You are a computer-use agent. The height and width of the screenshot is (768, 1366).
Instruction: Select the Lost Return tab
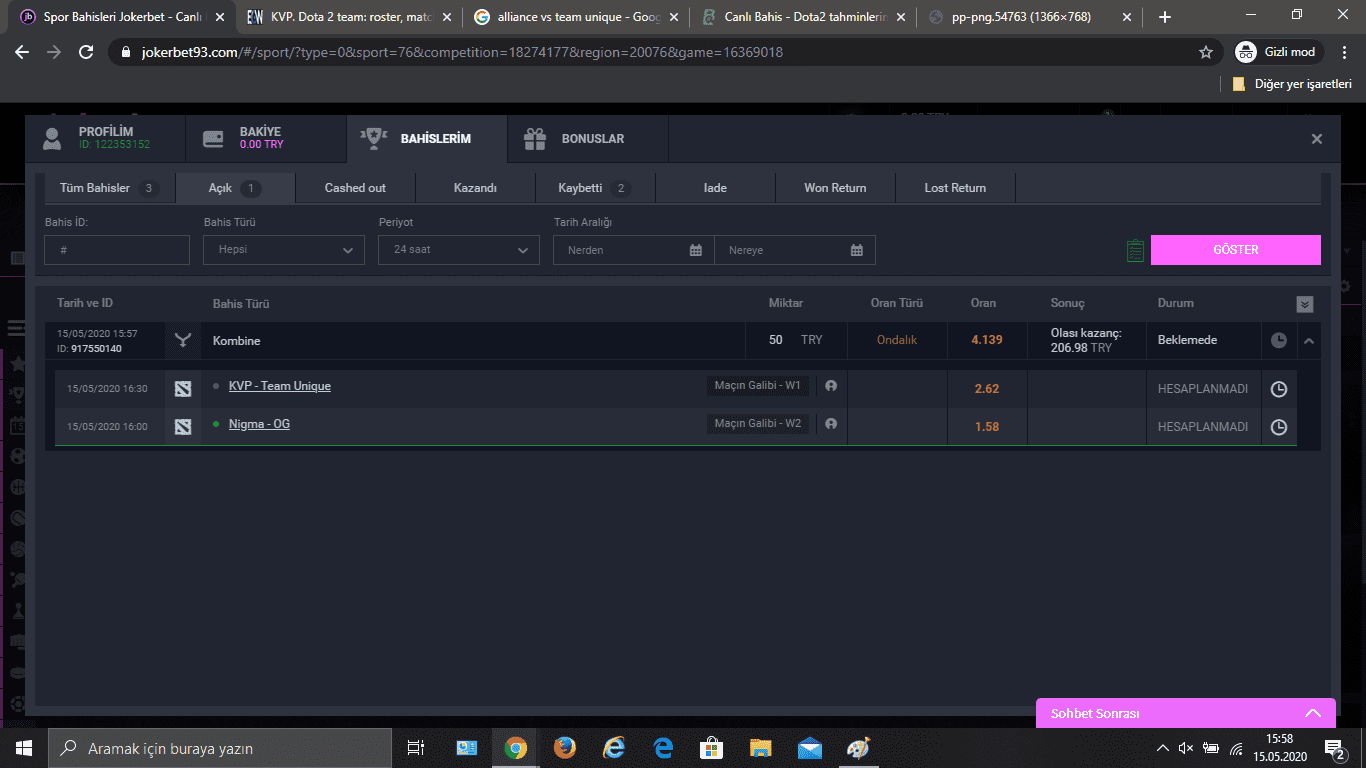point(955,188)
